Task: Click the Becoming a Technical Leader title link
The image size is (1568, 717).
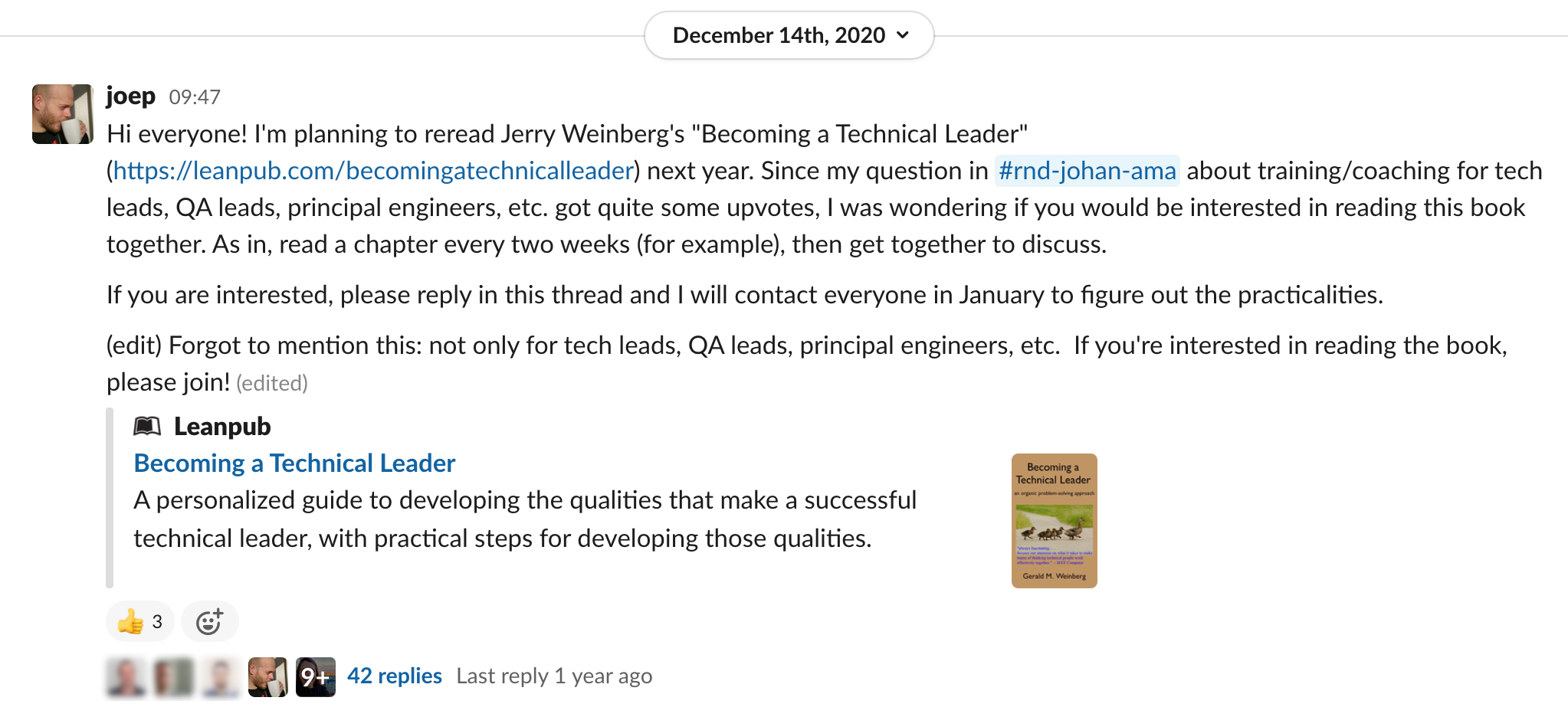Action: click(294, 463)
